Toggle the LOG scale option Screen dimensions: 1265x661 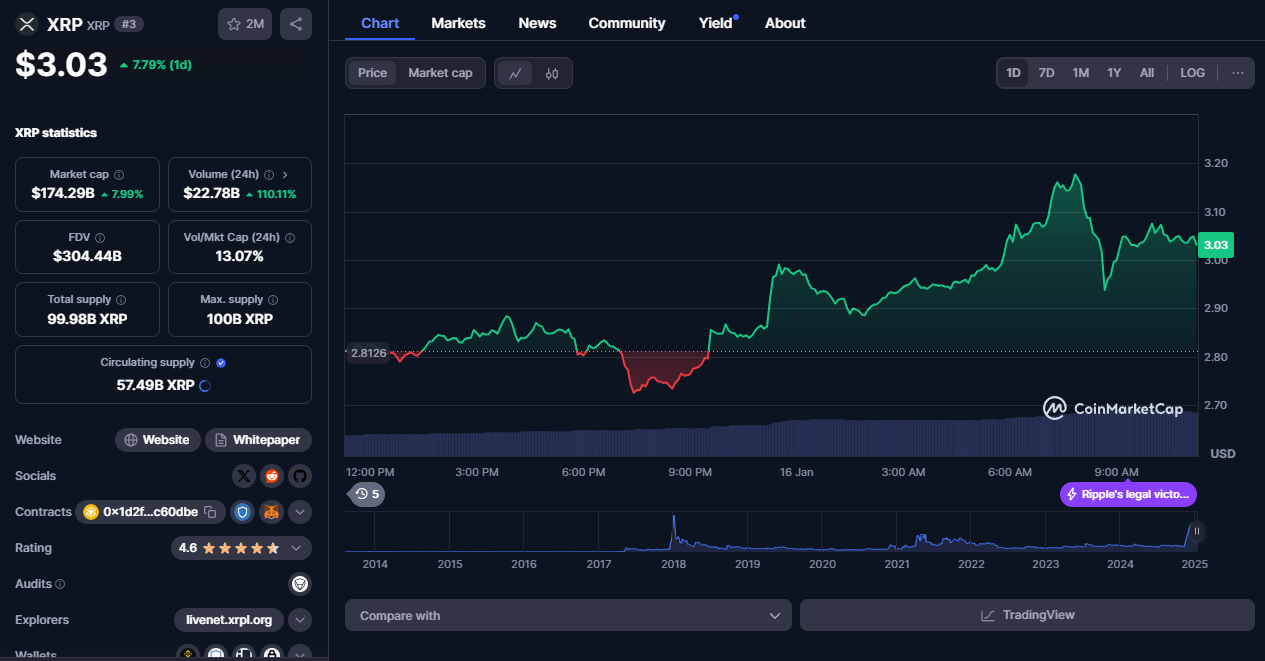point(1192,73)
